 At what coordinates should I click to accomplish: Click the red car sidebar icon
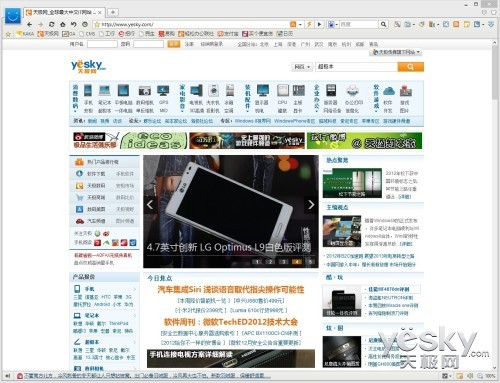coord(79,221)
